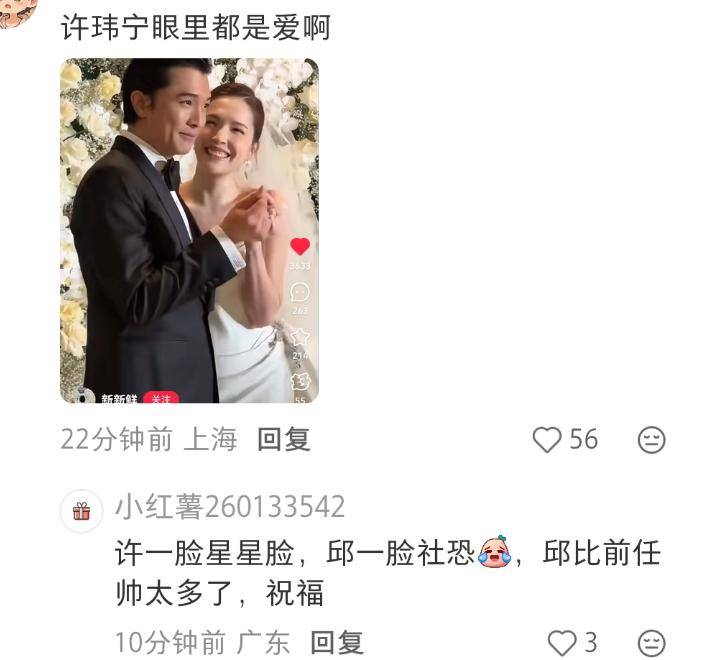Open the commenter avatar at top left
Screen dimensions: 705x660
pyautogui.click(x=16, y=11)
